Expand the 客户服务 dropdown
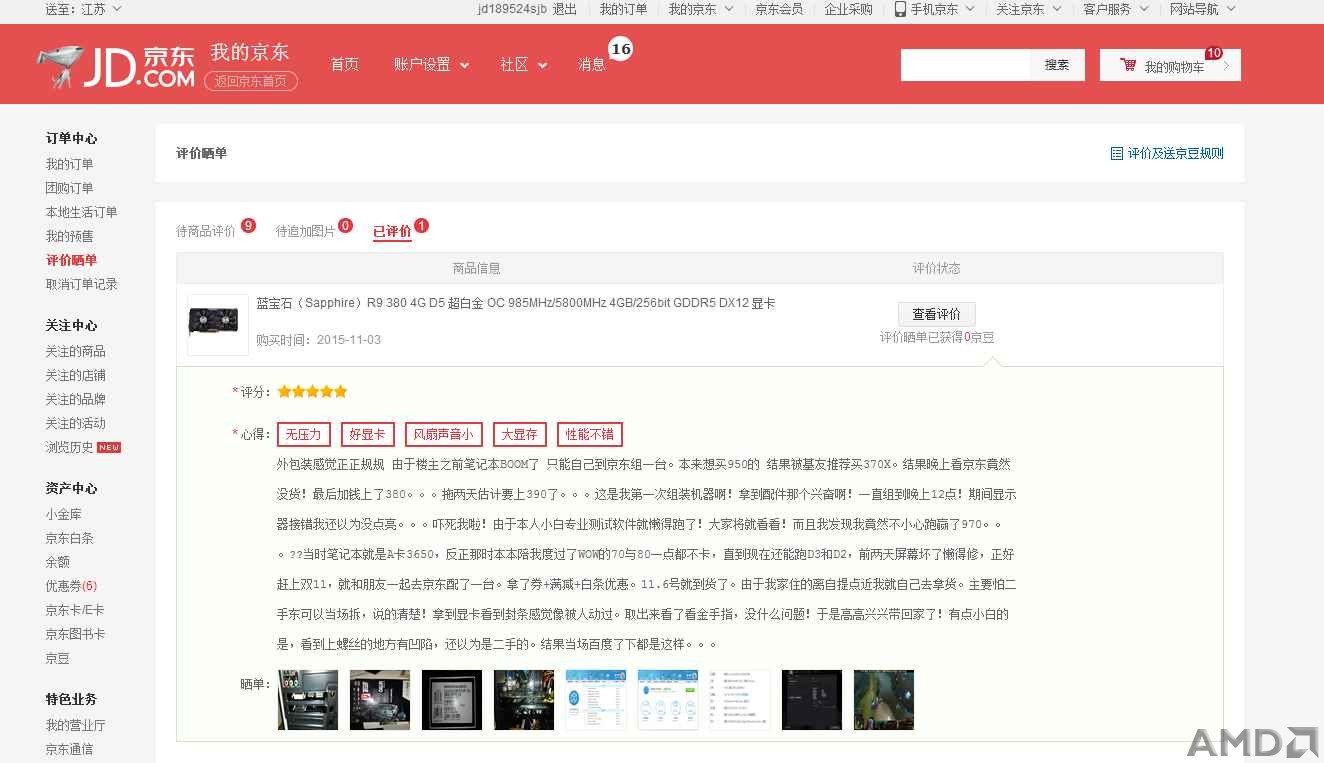Image resolution: width=1324 pixels, height=763 pixels. [x=1115, y=9]
